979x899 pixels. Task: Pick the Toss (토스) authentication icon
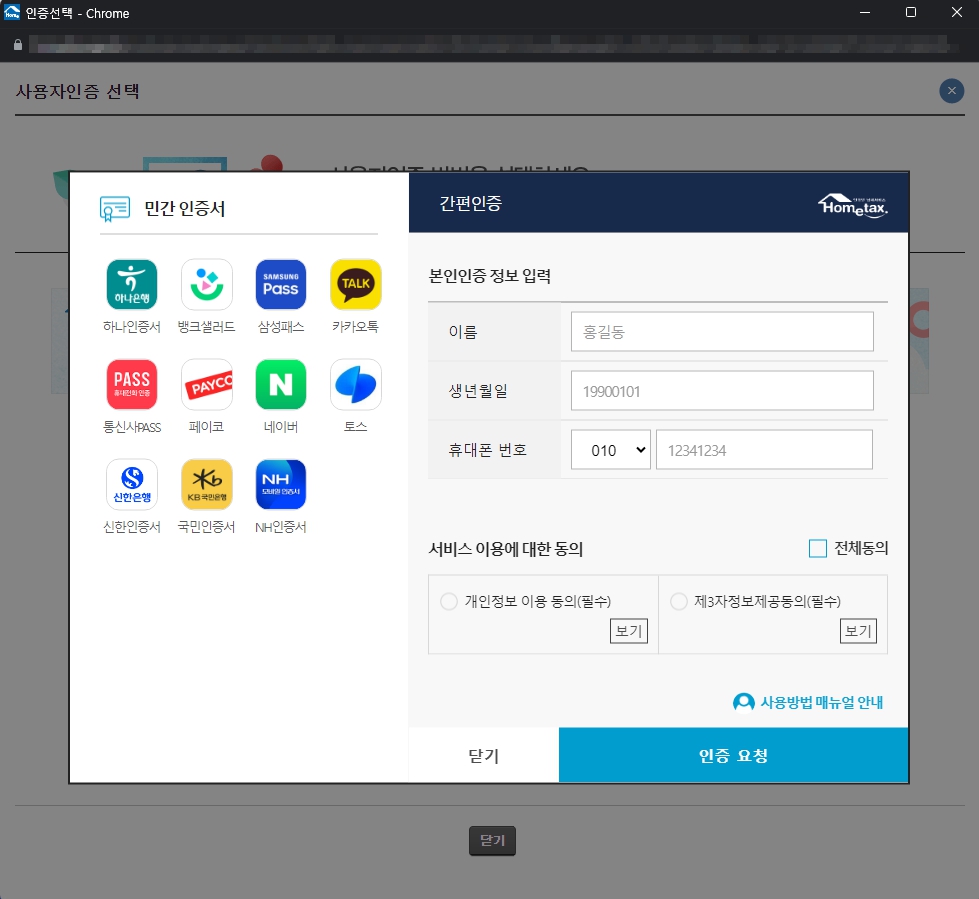tap(356, 385)
